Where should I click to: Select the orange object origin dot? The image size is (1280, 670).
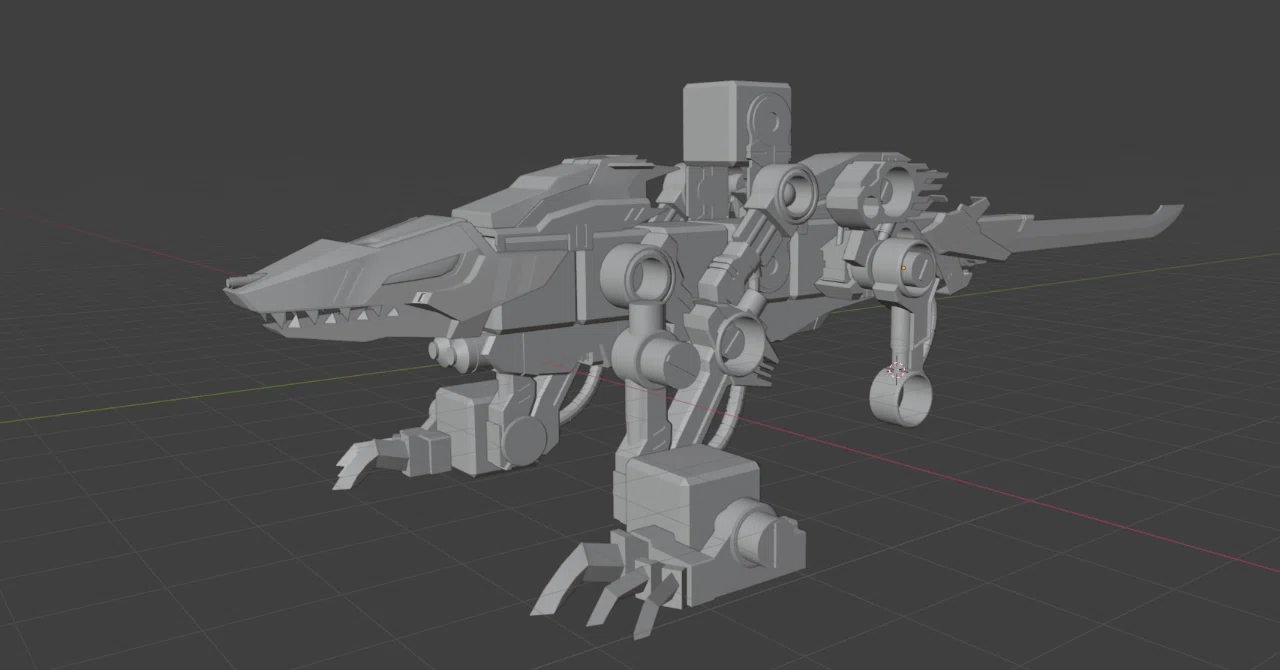[904, 268]
